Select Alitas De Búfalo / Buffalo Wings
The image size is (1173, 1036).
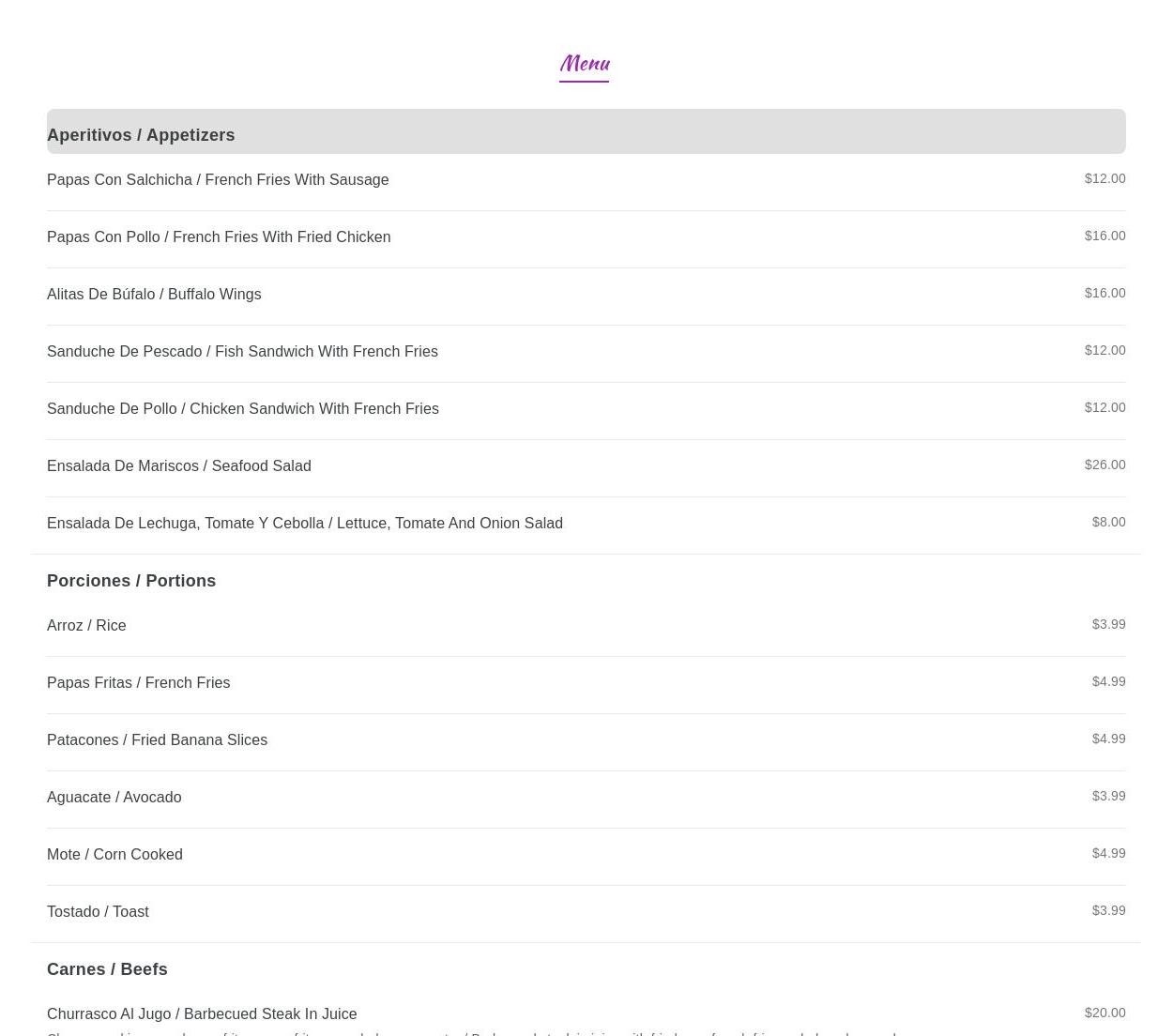click(x=154, y=295)
